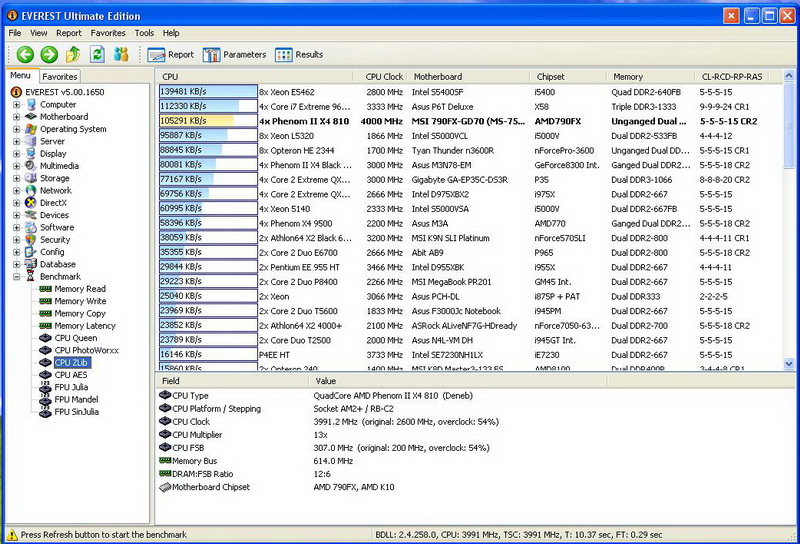800x544 pixels.
Task: Select the Memory Latency benchmark
Action: point(85,326)
